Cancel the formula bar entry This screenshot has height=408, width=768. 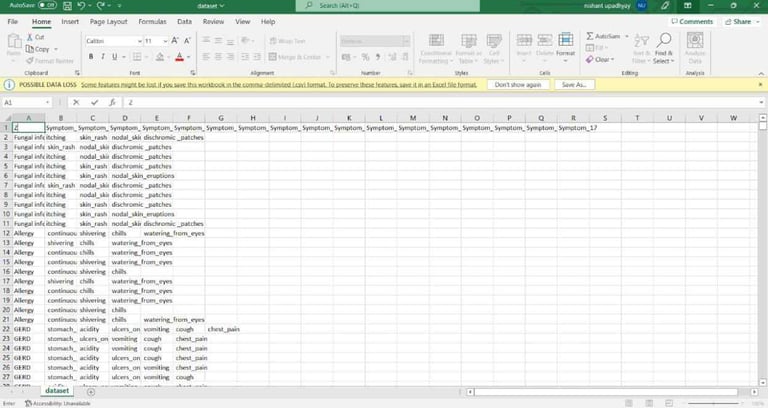pyautogui.click(x=76, y=102)
